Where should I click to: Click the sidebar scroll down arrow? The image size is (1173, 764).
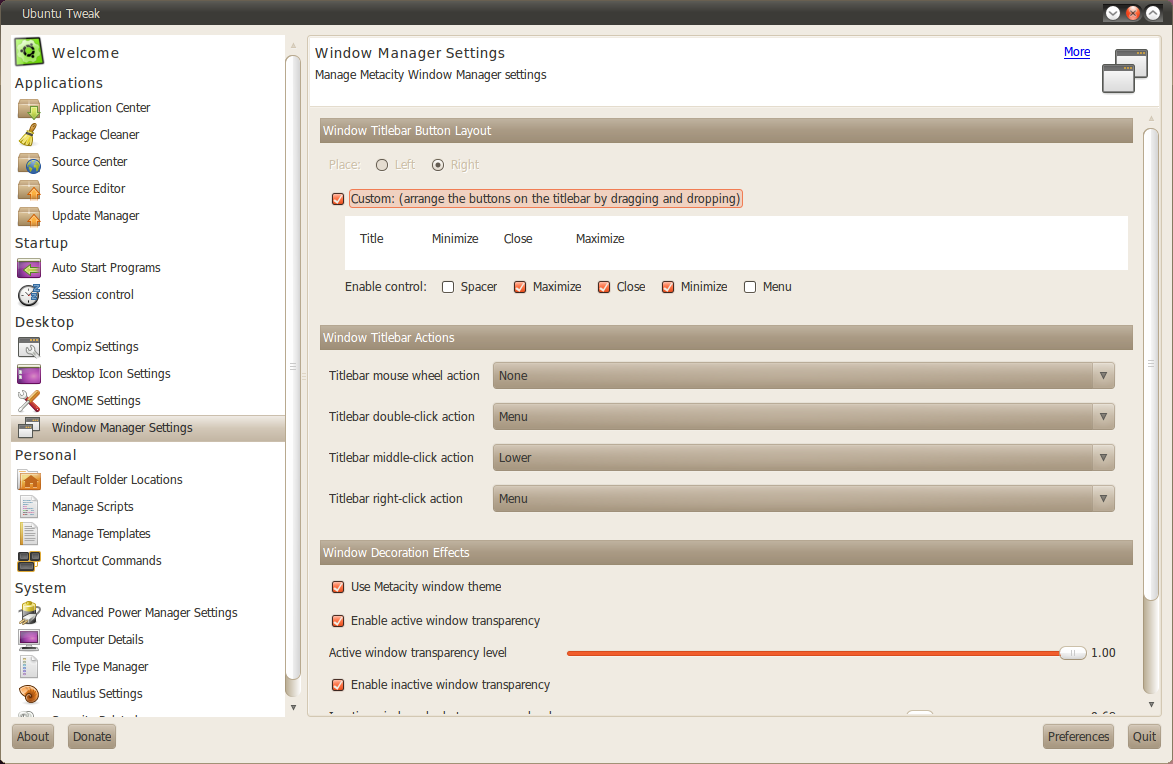[x=293, y=707]
